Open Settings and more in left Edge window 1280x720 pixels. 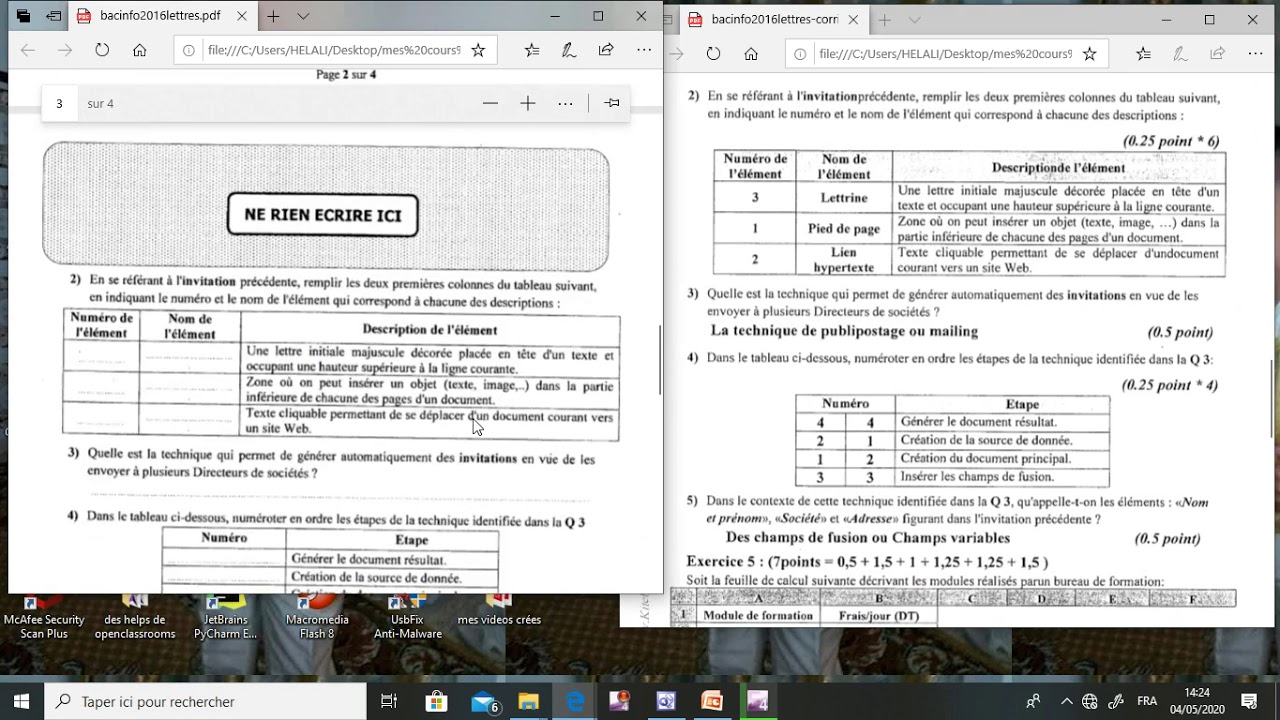coord(644,50)
